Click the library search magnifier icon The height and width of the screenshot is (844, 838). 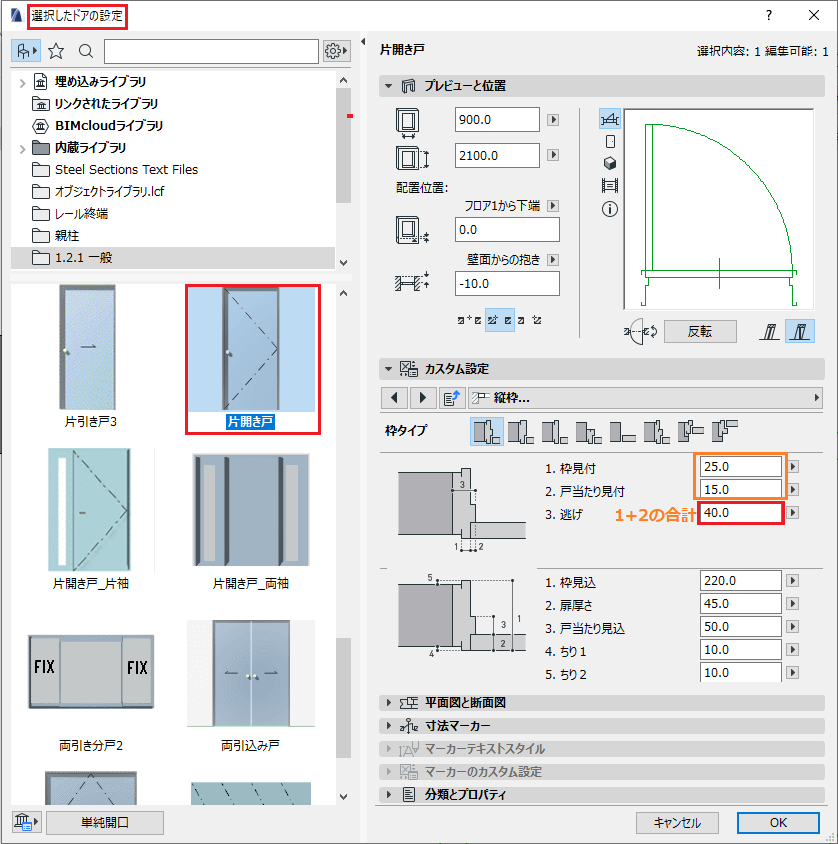pyautogui.click(x=85, y=51)
